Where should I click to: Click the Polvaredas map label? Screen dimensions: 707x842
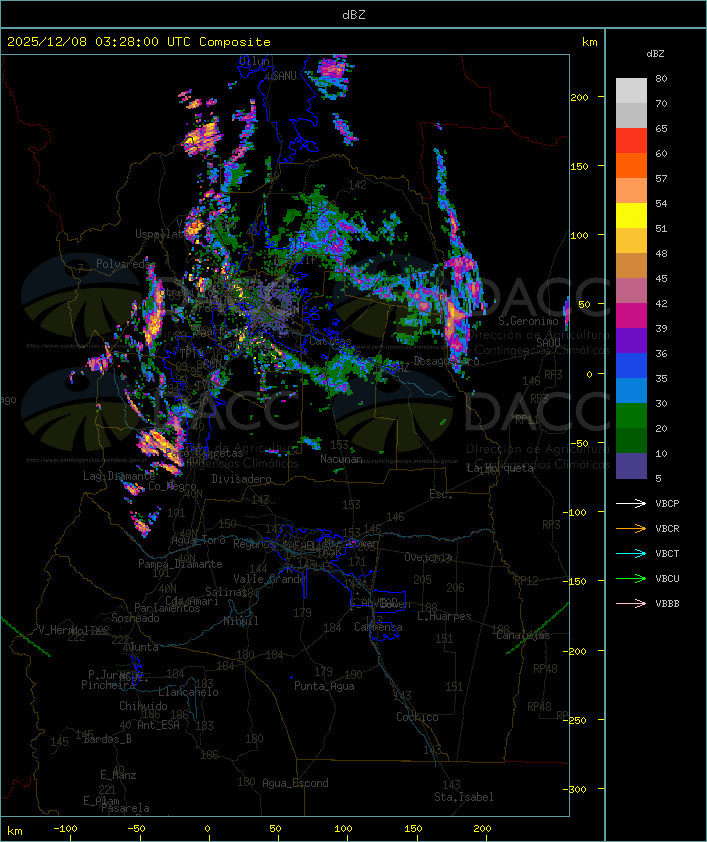[123, 264]
